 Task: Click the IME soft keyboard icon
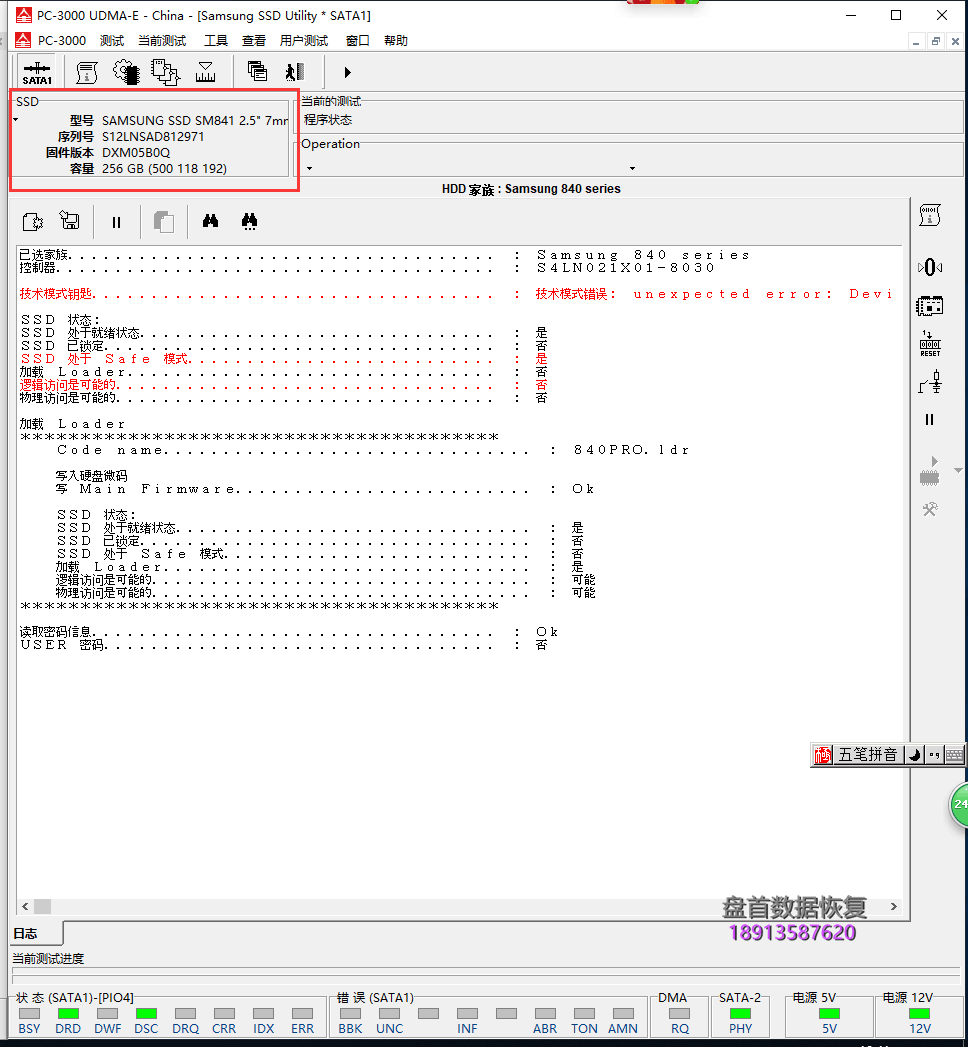coord(955,755)
